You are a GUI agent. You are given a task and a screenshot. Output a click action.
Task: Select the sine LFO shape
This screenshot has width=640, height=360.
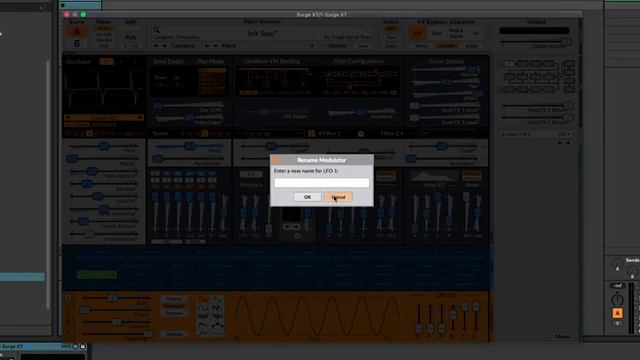203,300
